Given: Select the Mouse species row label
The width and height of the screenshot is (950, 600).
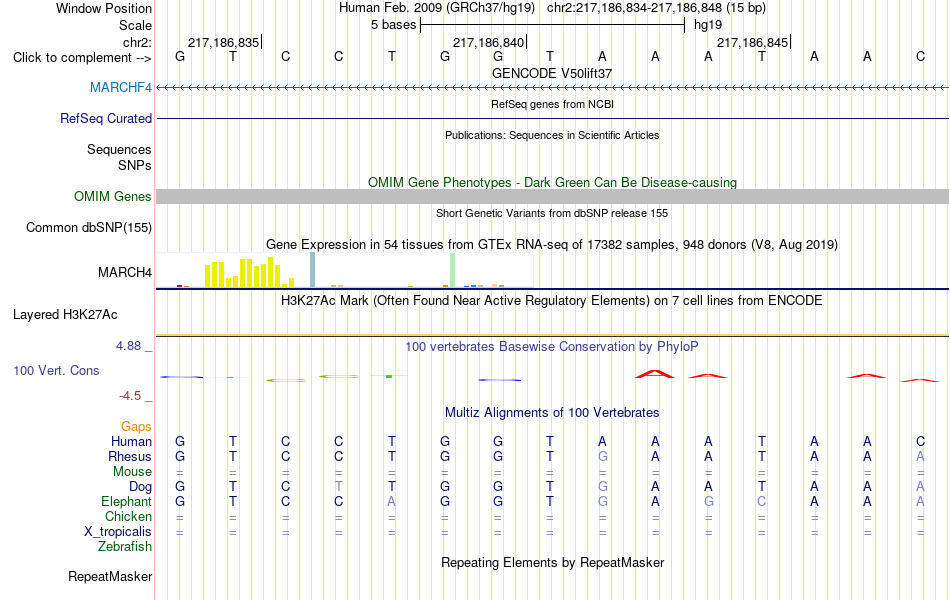Looking at the screenshot, I should [132, 472].
